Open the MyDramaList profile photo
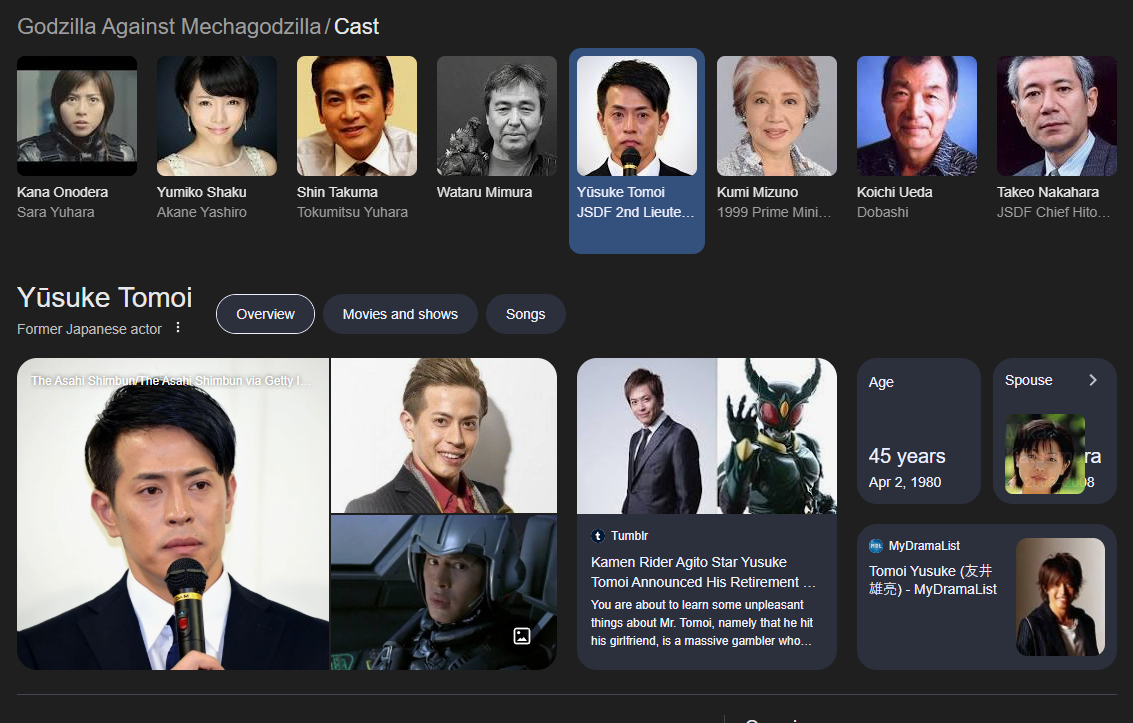The width and height of the screenshot is (1133, 723). point(1060,597)
